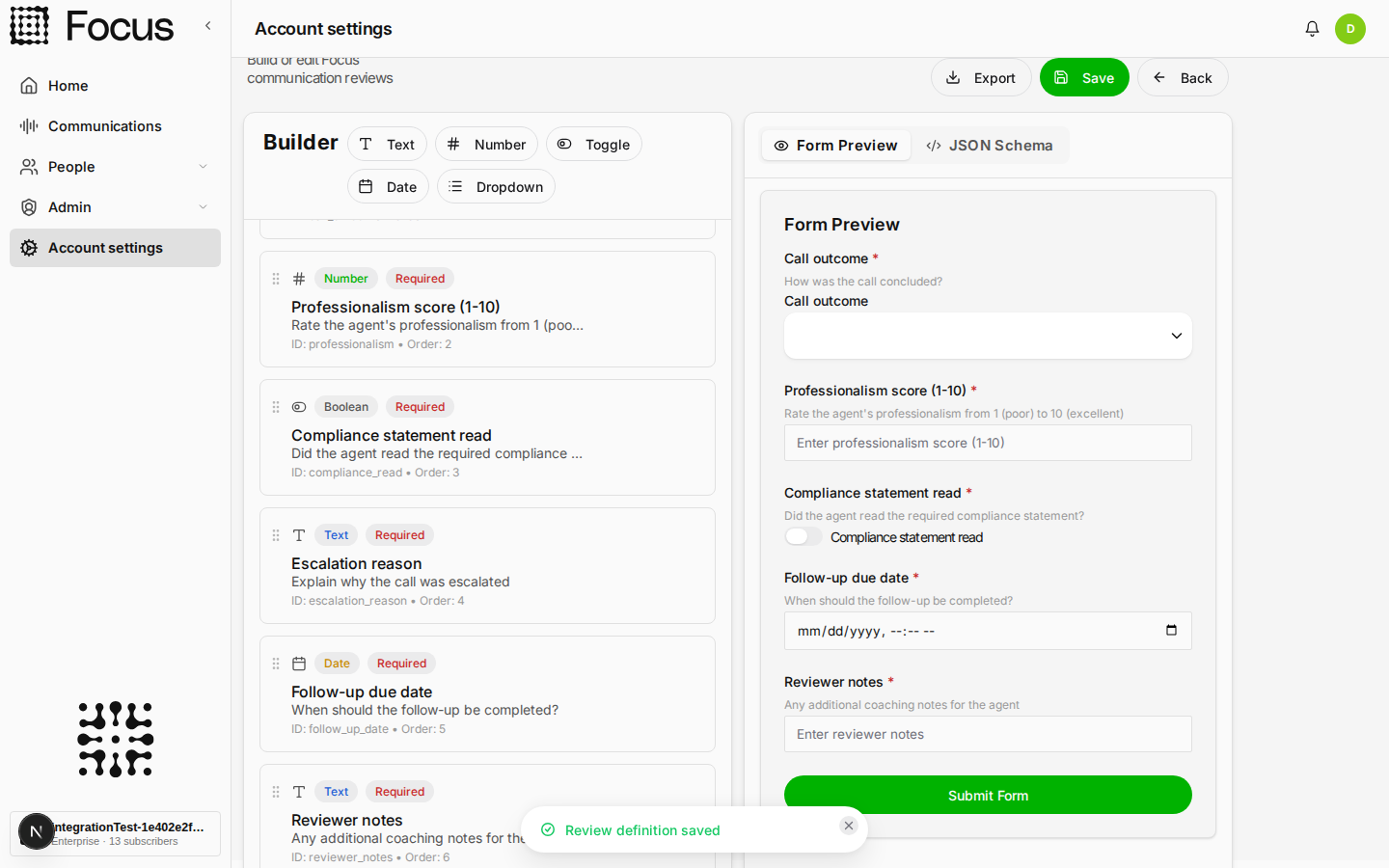Image resolution: width=1389 pixels, height=868 pixels.
Task: Add a Date field from Builder
Action: tap(388, 186)
